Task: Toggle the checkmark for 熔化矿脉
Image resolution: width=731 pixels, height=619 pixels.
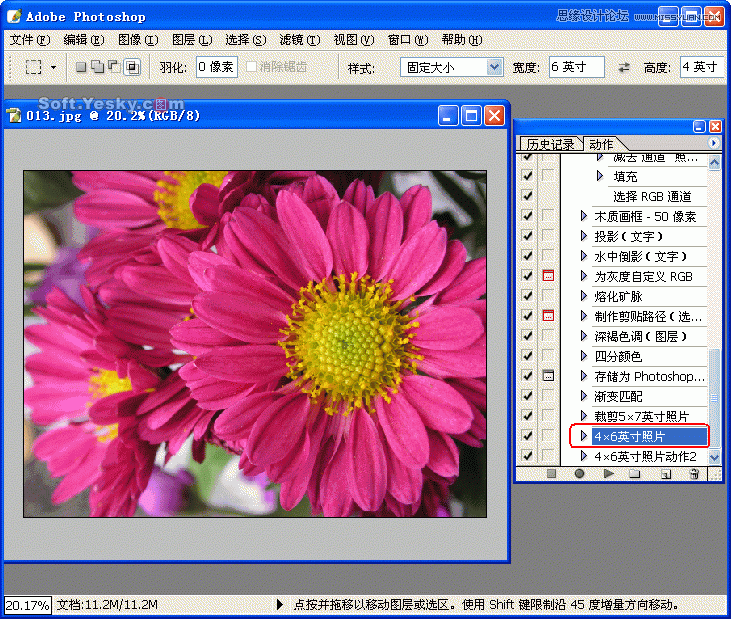Action: pyautogui.click(x=528, y=296)
